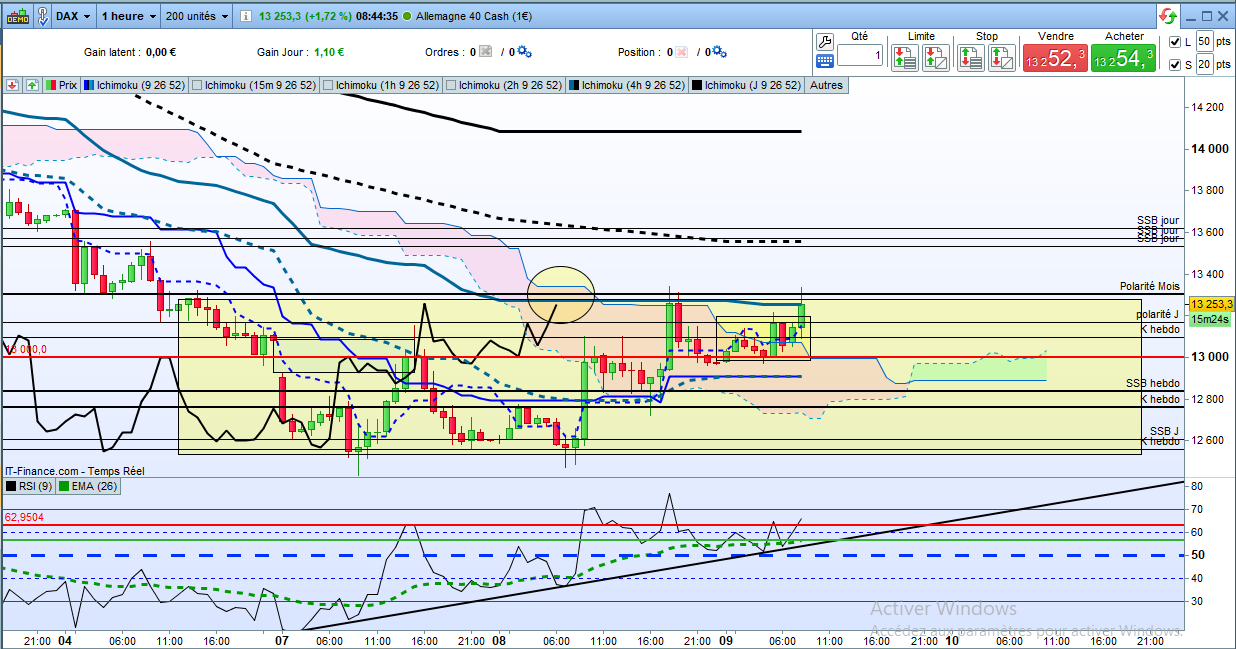
Task: Click the 13 000,0 red level label
Action: (26, 350)
